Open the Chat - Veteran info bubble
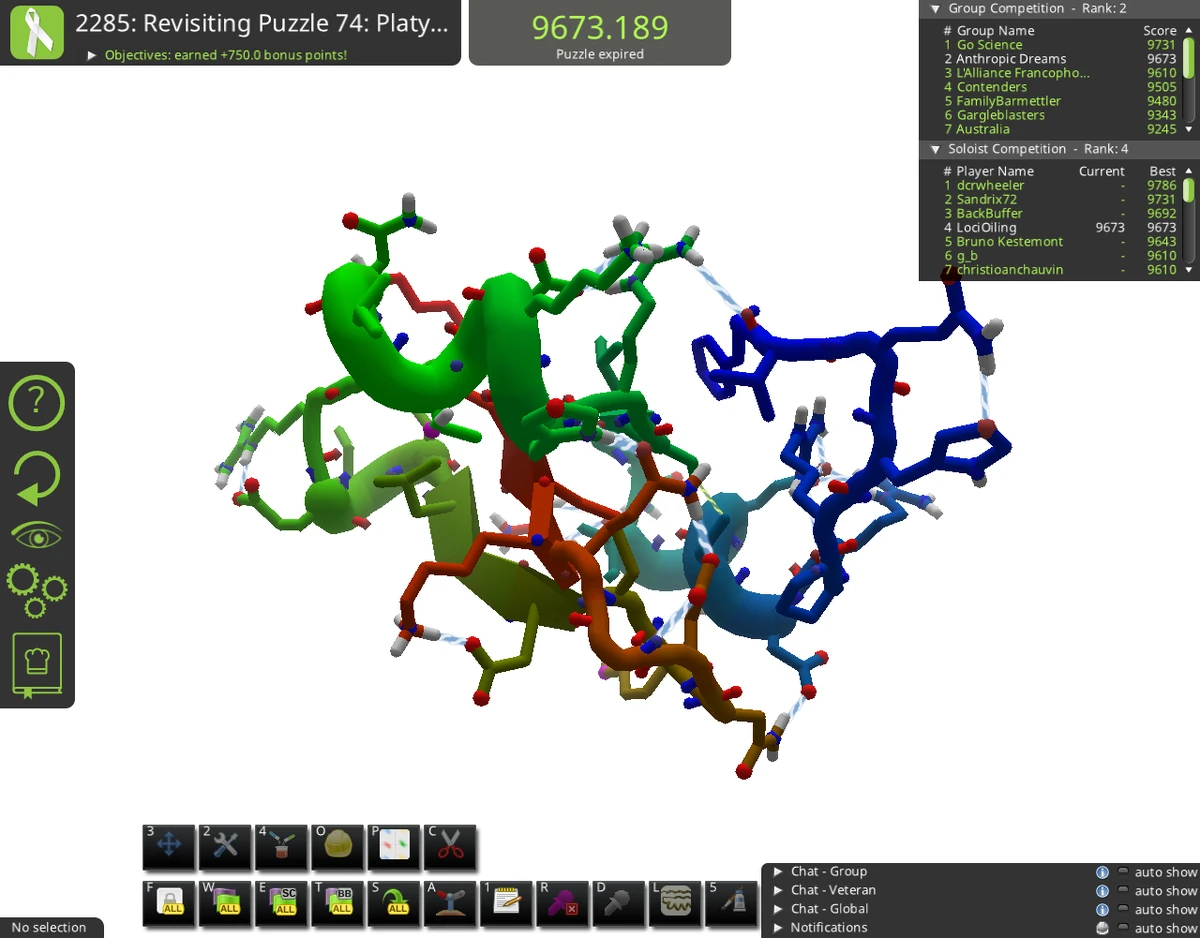The width and height of the screenshot is (1200, 938). 1102,890
